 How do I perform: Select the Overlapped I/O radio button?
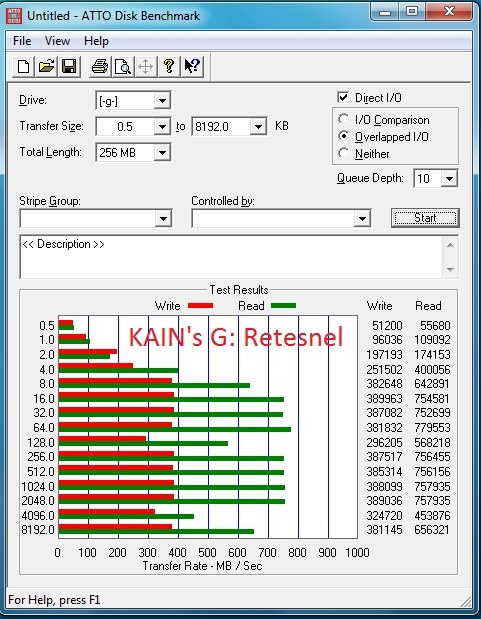point(344,136)
